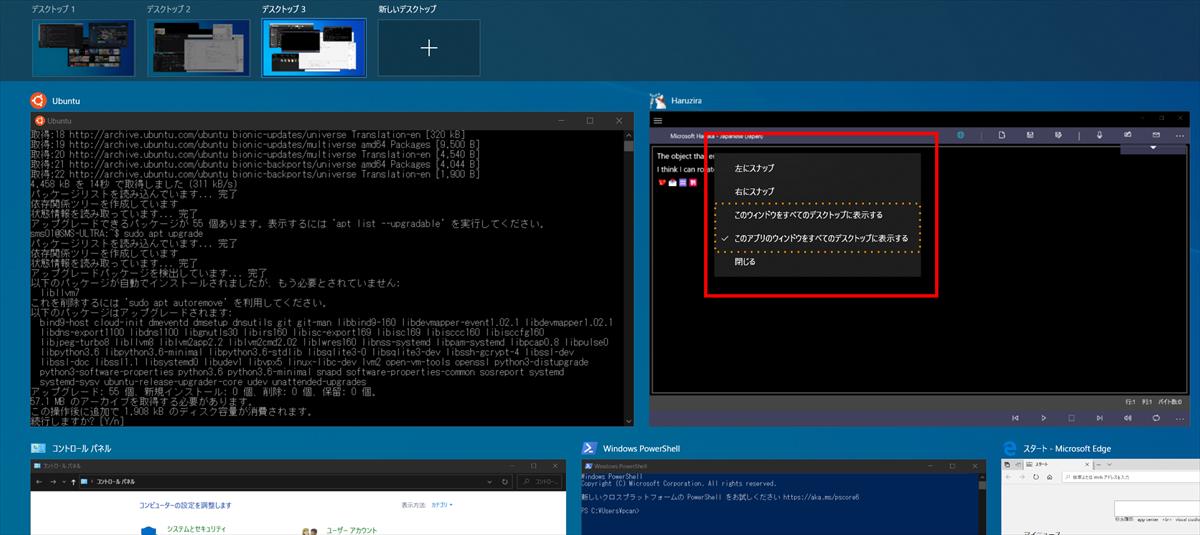Open the Haruzira hamburger menu
The width and height of the screenshot is (1200, 535).
pos(659,135)
